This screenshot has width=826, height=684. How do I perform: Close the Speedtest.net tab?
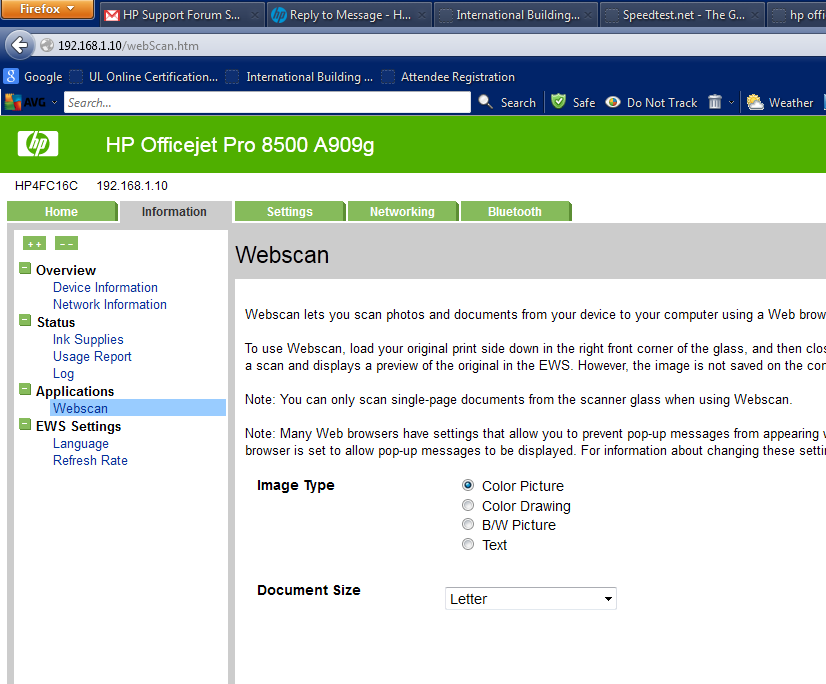pos(754,15)
